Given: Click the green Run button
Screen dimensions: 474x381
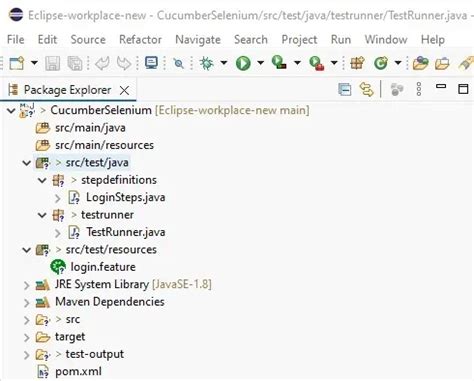Looking at the screenshot, I should pyautogui.click(x=243, y=63).
